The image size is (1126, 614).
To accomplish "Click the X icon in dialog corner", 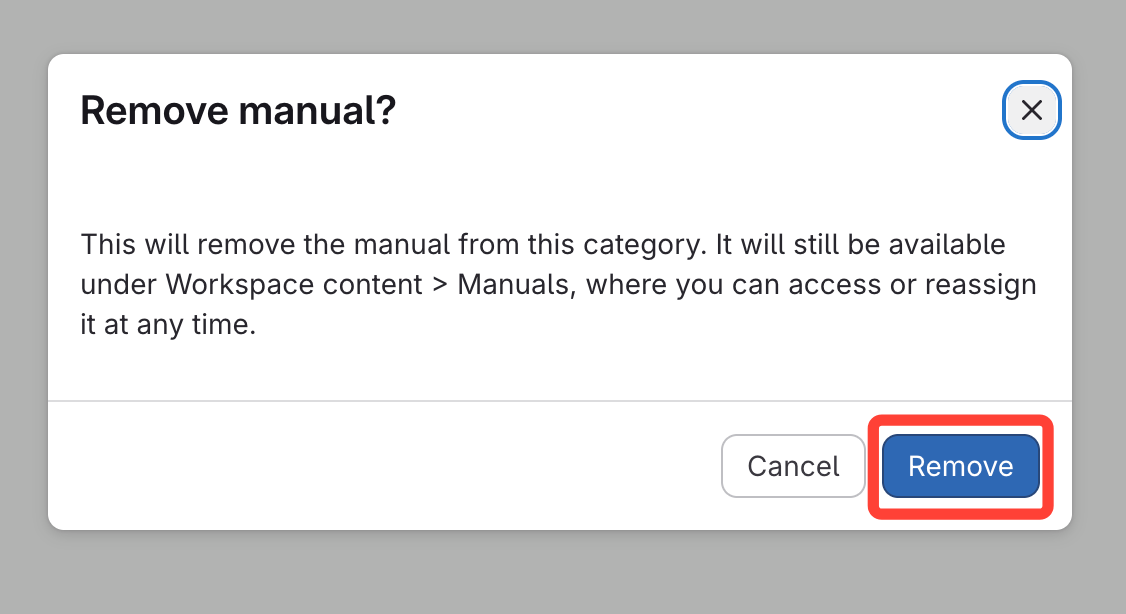I will coord(1031,110).
